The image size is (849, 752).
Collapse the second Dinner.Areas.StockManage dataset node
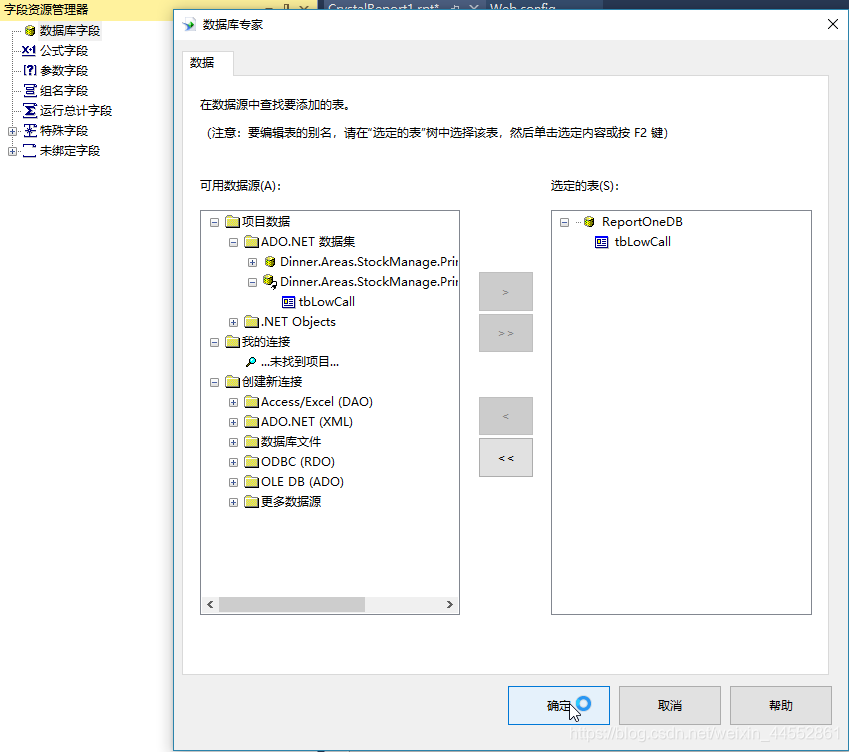[252, 282]
